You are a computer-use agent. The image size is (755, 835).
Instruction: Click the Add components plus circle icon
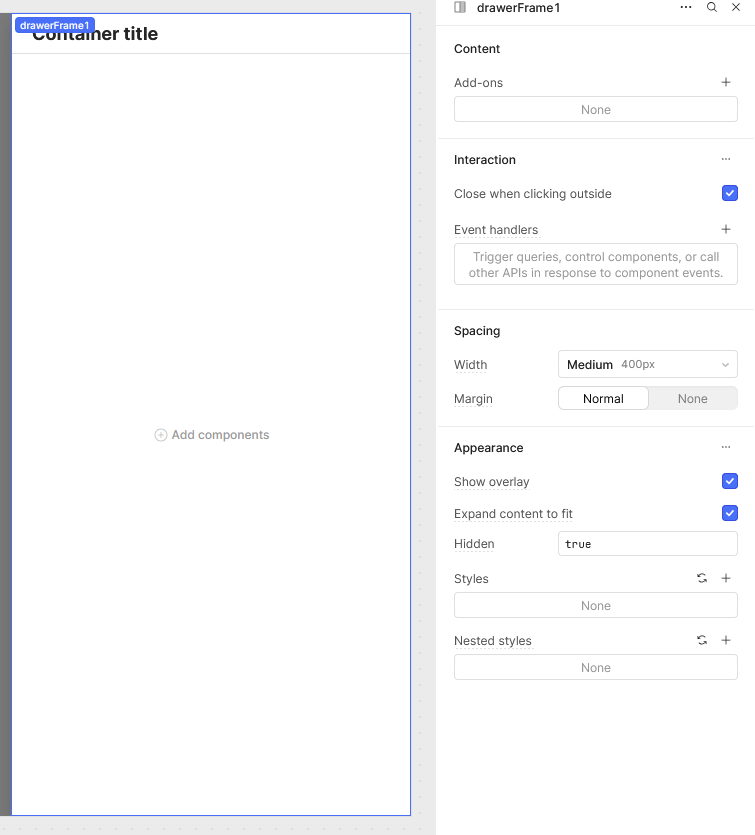coord(161,435)
